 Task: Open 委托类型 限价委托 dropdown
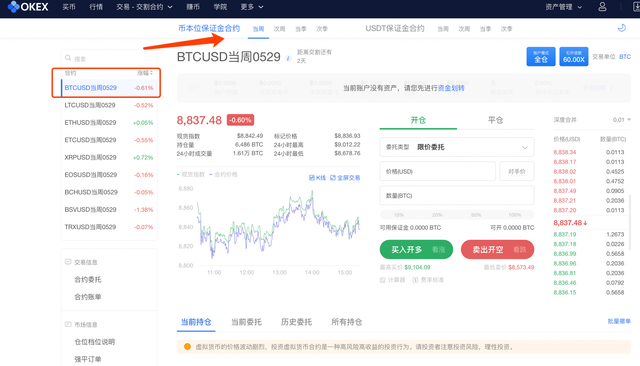pyautogui.click(x=457, y=147)
